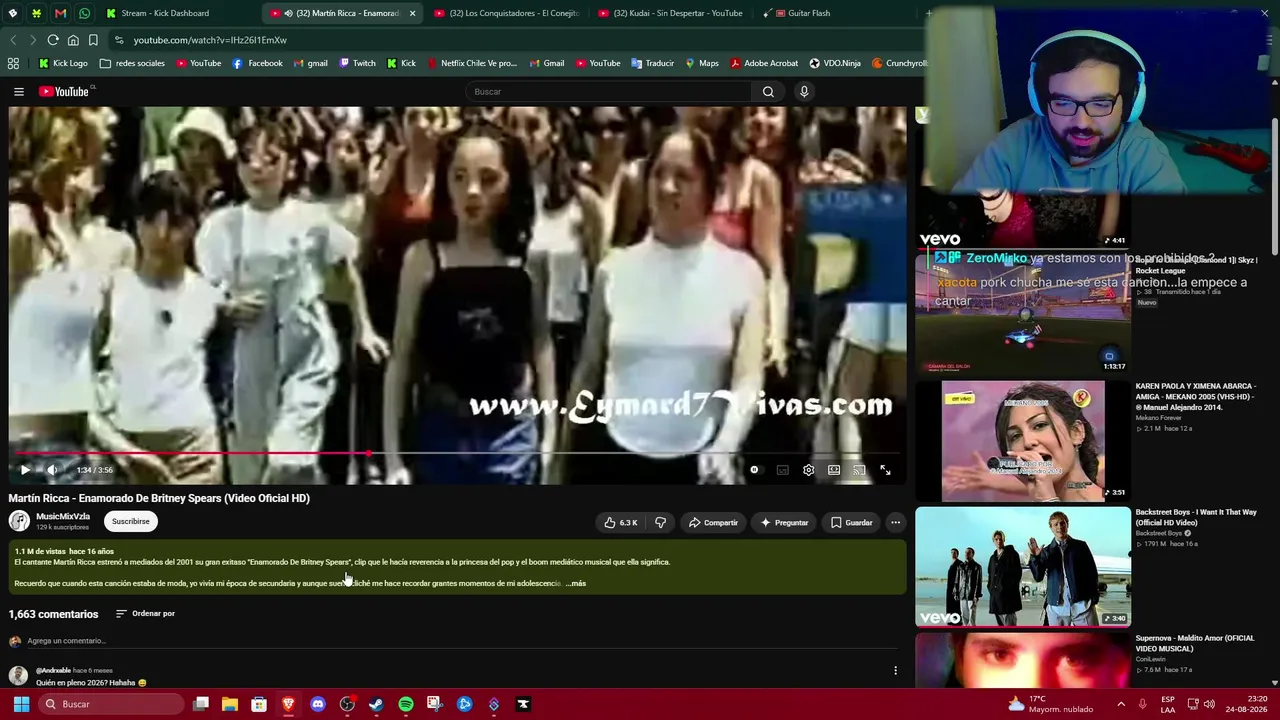Viewport: 1280px width, 720px height.
Task: Save video with Guardar button
Action: [851, 522]
